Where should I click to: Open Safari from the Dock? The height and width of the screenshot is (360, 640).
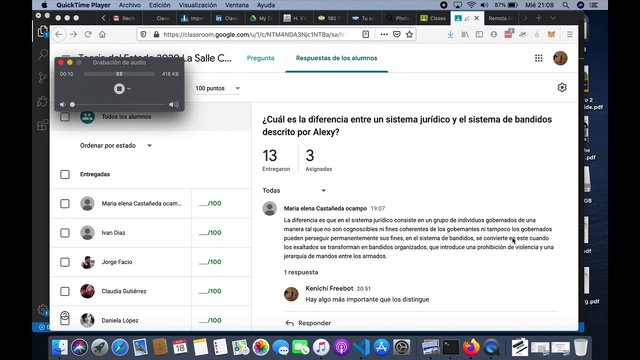pyautogui.click(x=120, y=347)
